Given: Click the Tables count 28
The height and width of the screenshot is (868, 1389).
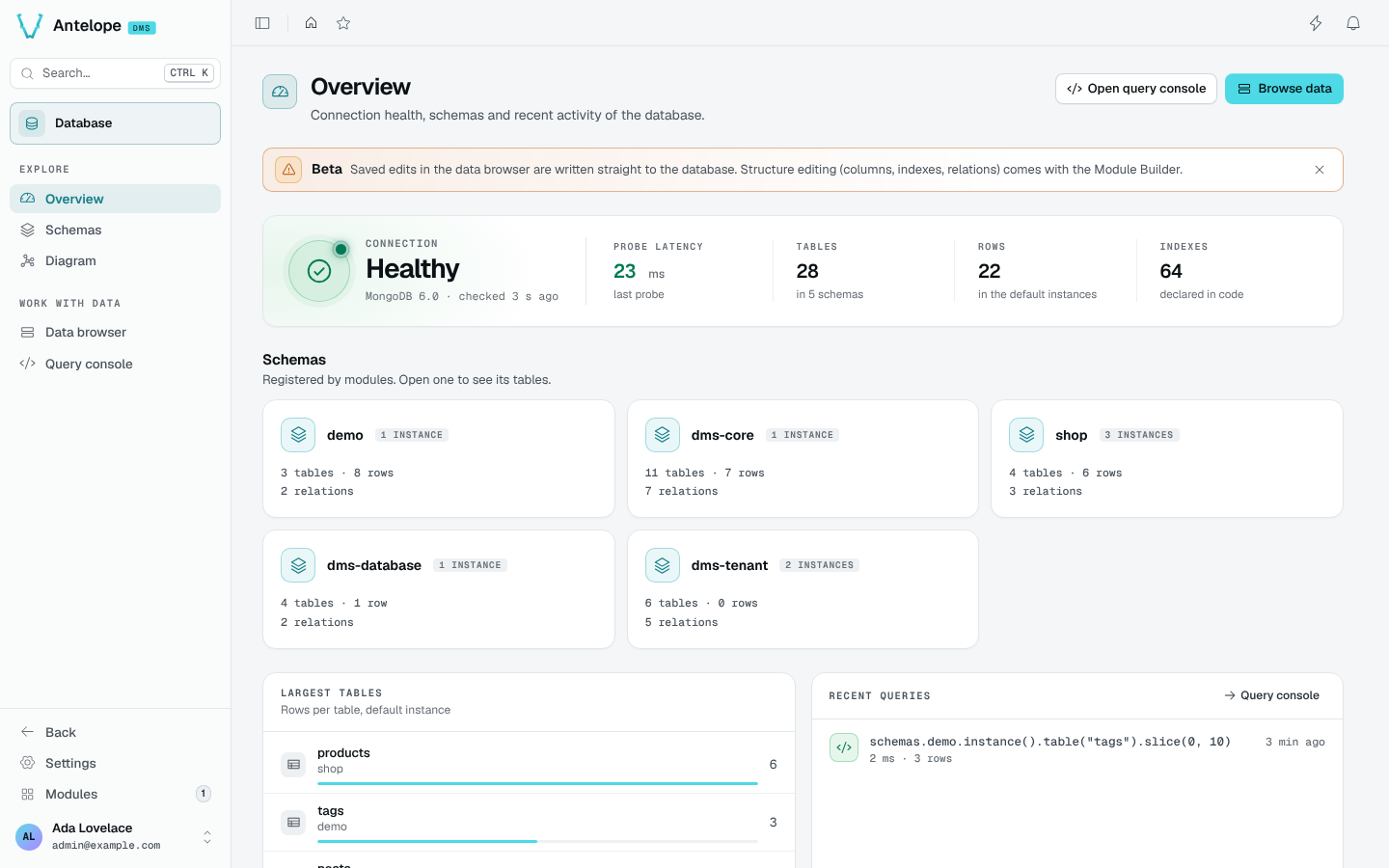Looking at the screenshot, I should tap(807, 272).
